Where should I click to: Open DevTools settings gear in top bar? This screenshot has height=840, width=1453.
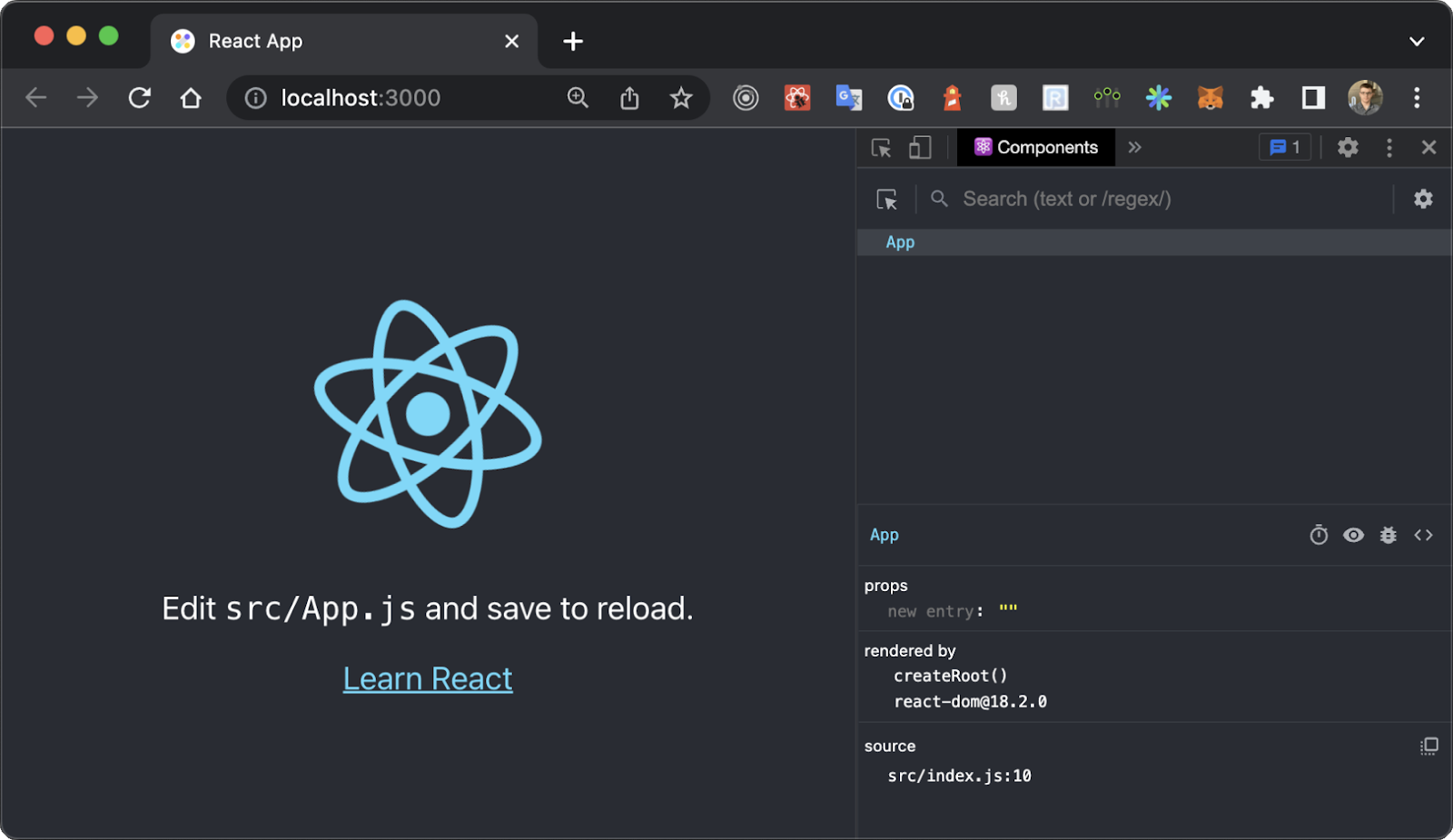(x=1348, y=148)
